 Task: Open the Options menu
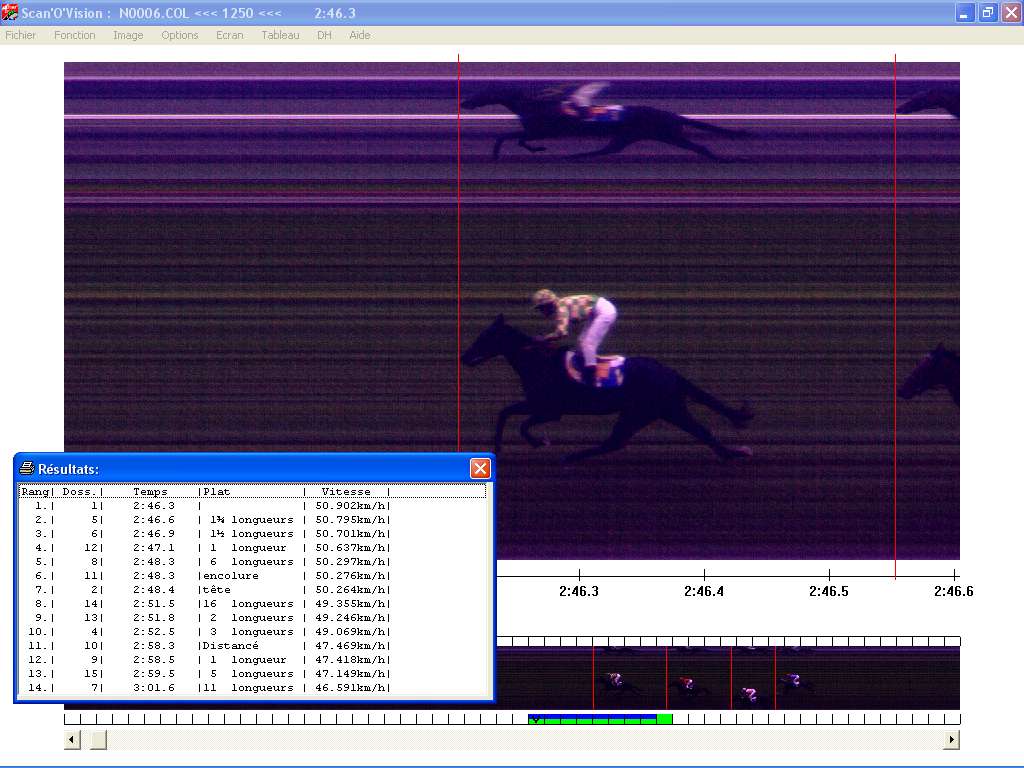(x=180, y=35)
